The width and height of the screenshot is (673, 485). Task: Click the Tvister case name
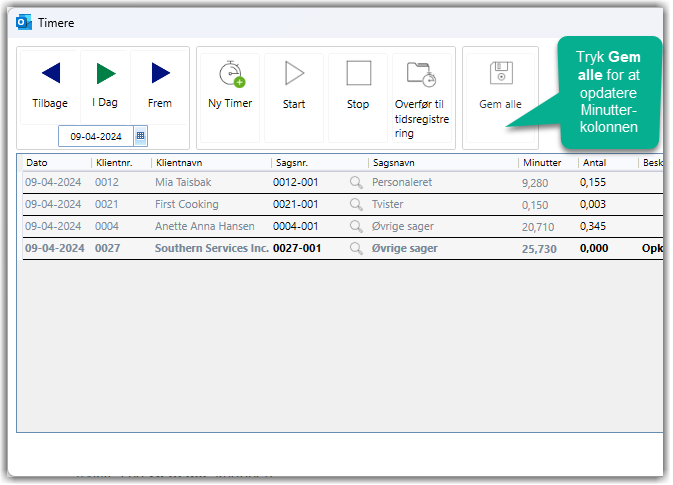(x=388, y=204)
